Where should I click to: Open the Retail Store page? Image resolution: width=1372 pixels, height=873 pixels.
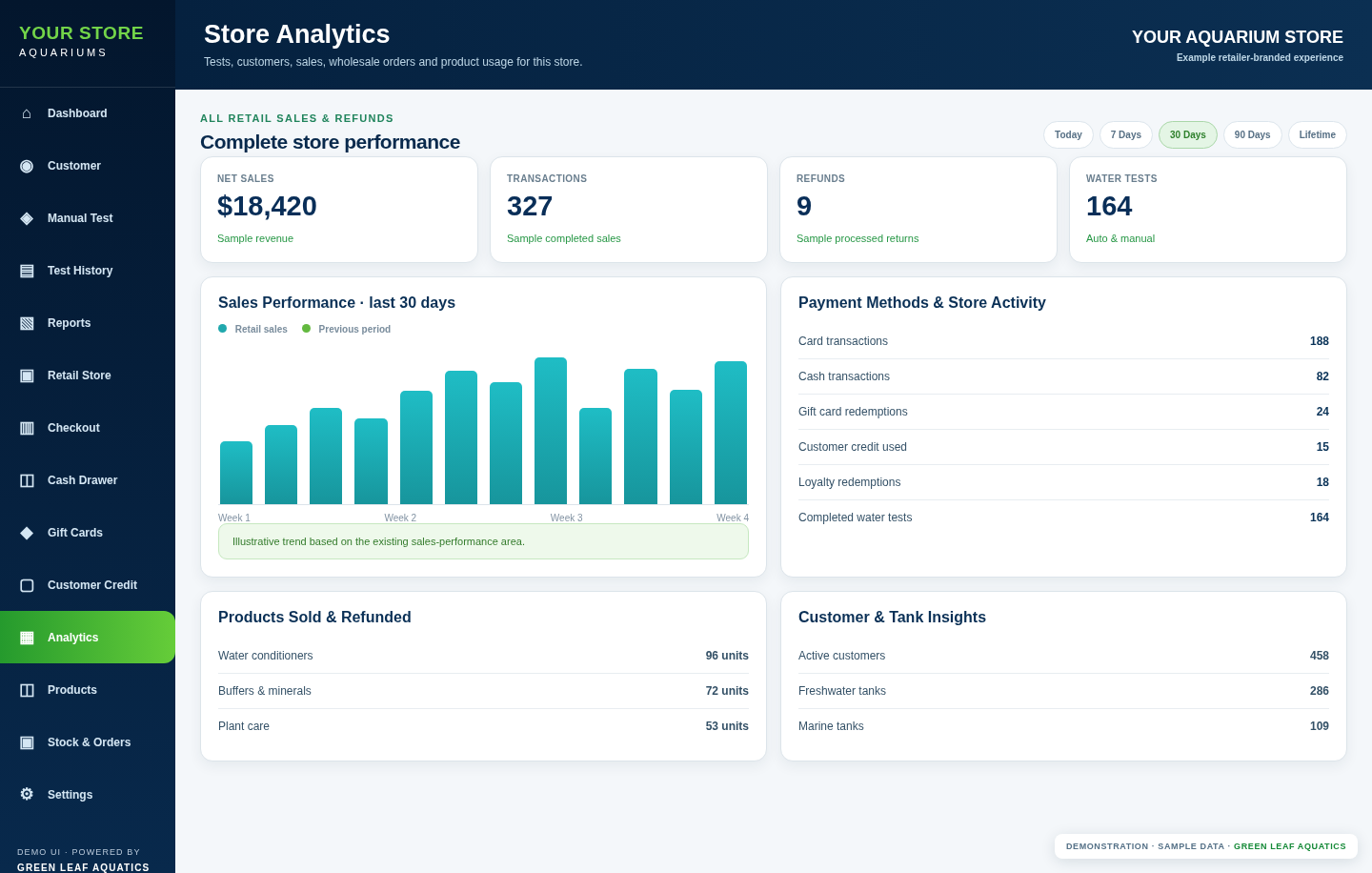pos(88,376)
